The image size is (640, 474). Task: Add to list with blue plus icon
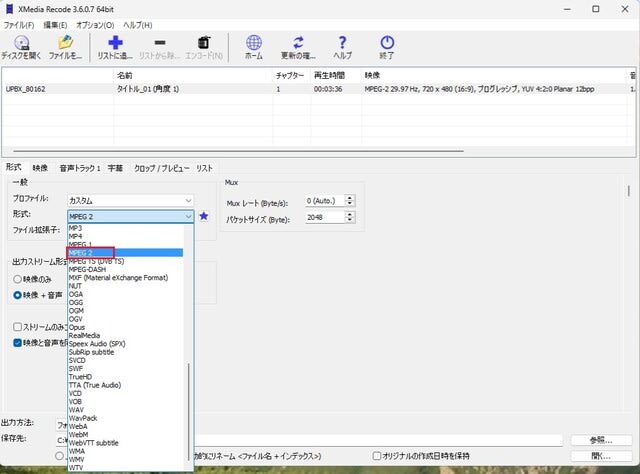[x=115, y=42]
